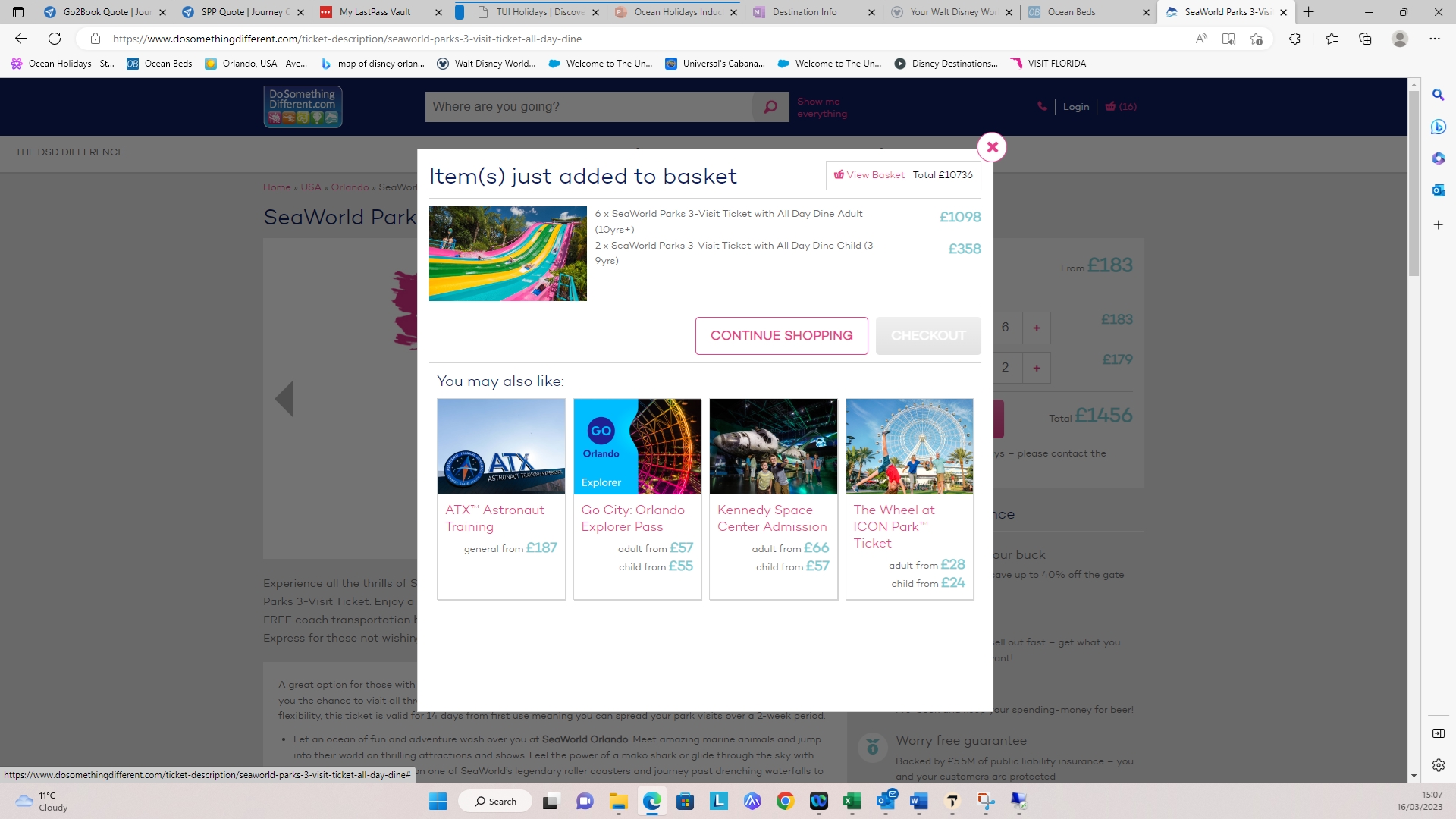Click the CHECKOUT button
Screen dimensions: 1456x819
point(927,336)
